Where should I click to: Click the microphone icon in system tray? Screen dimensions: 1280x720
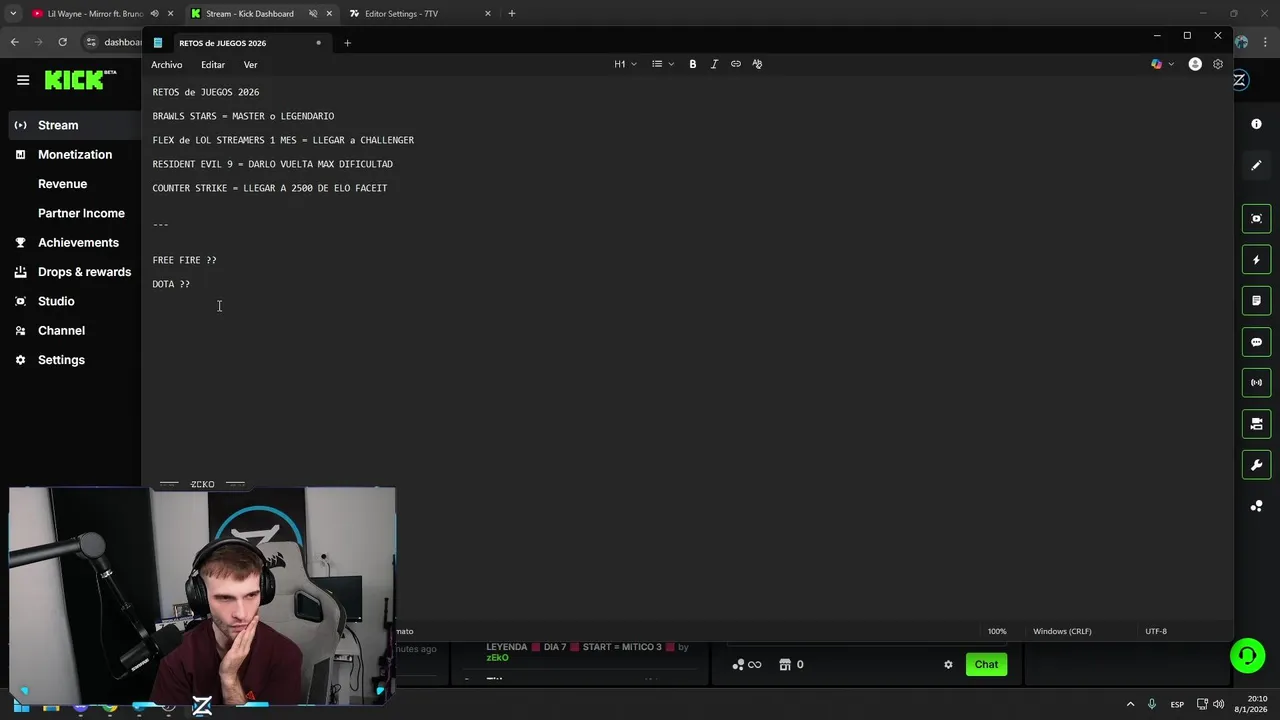1152,704
